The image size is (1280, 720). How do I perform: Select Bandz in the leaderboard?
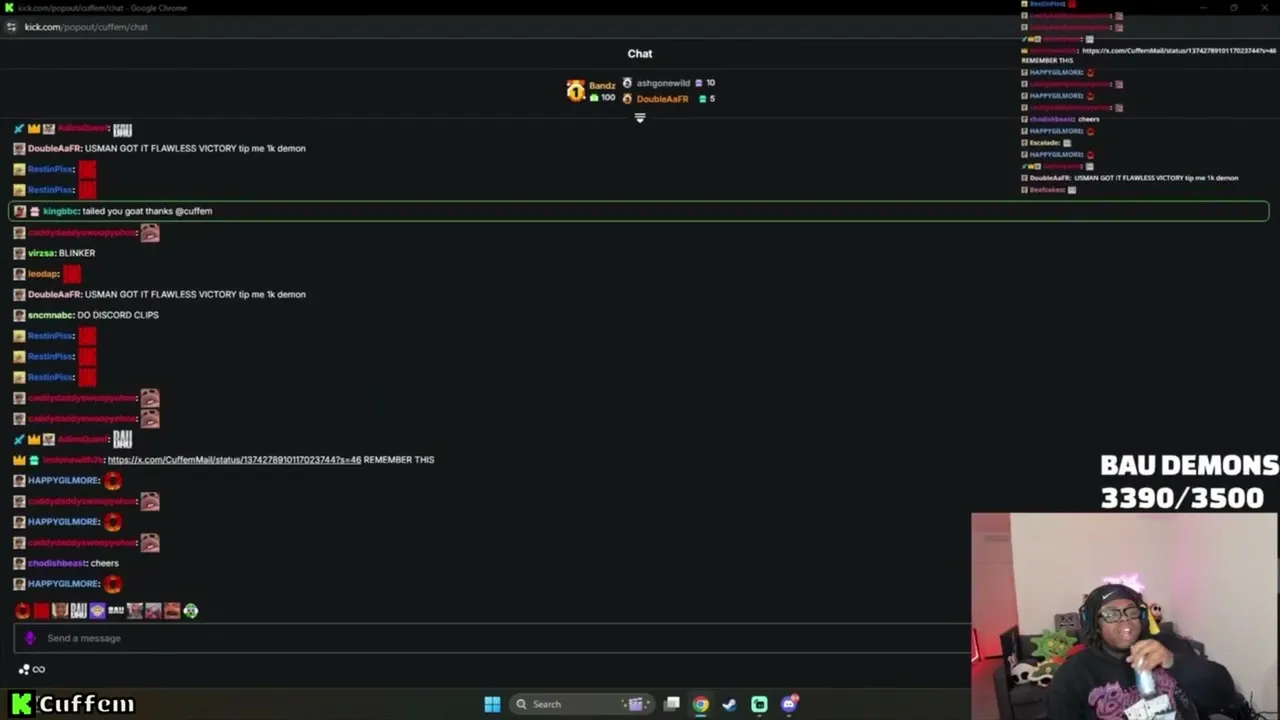pos(602,85)
